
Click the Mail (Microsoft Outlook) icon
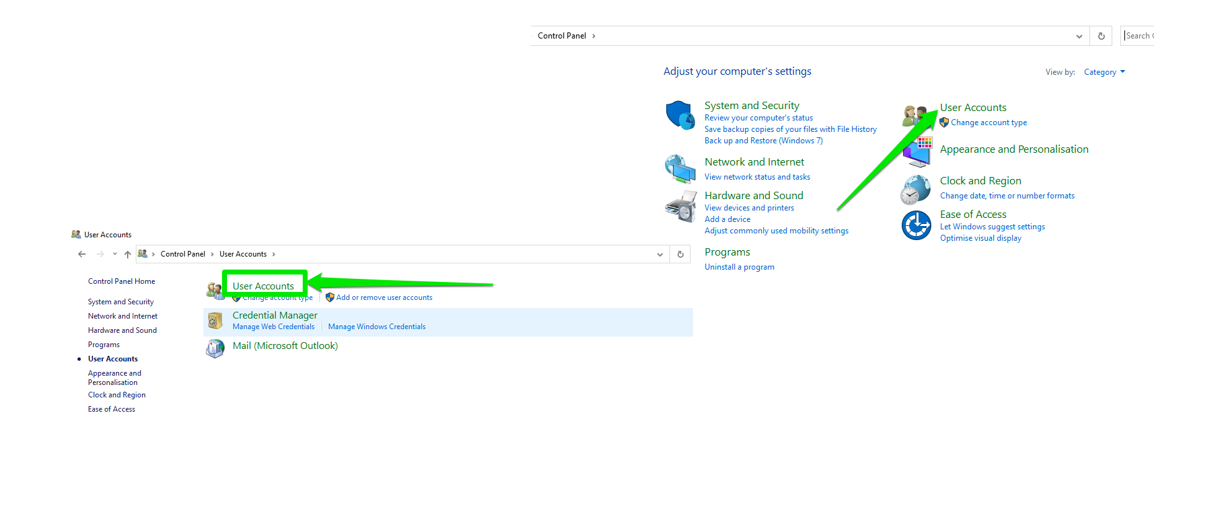click(215, 348)
